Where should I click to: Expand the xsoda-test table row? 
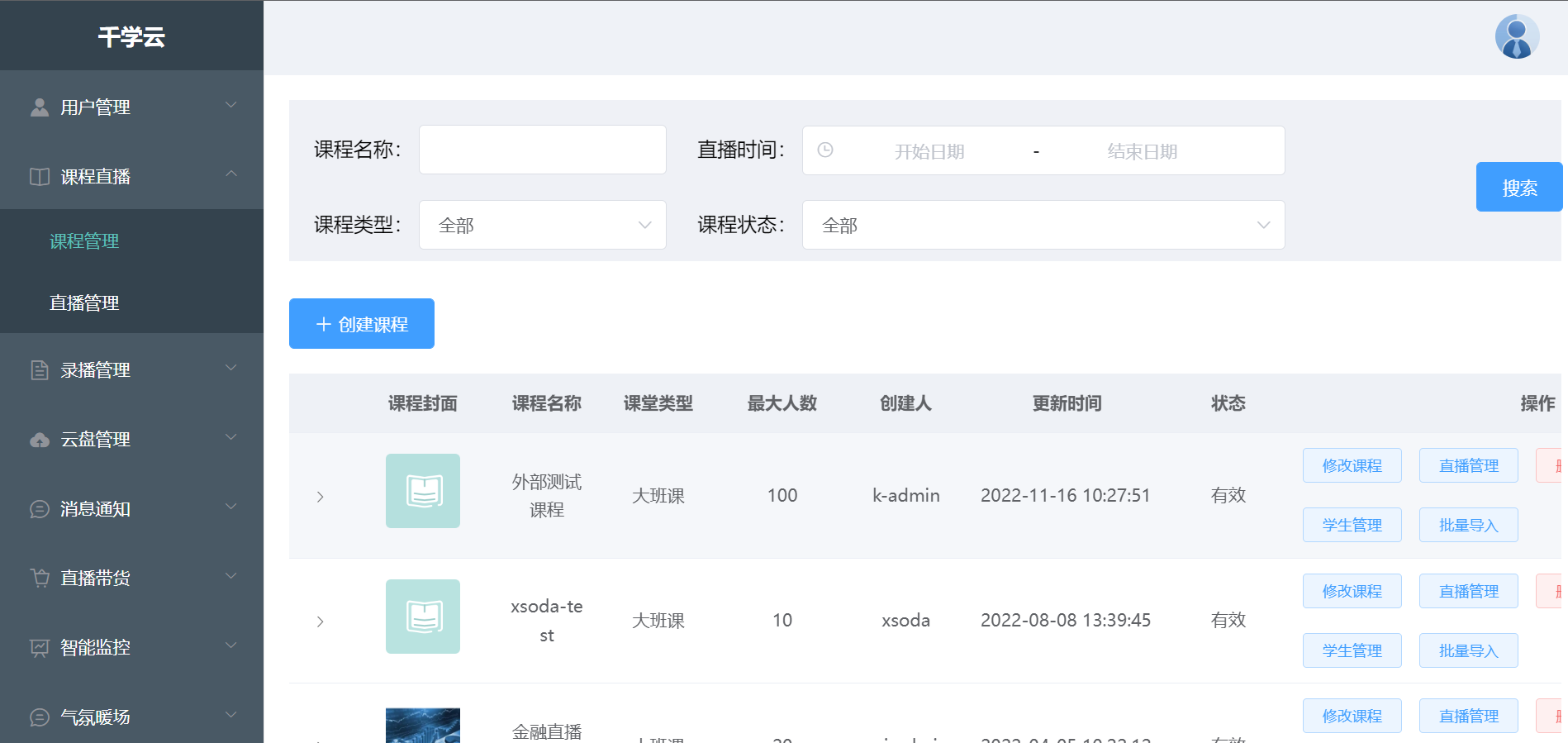[x=321, y=622]
